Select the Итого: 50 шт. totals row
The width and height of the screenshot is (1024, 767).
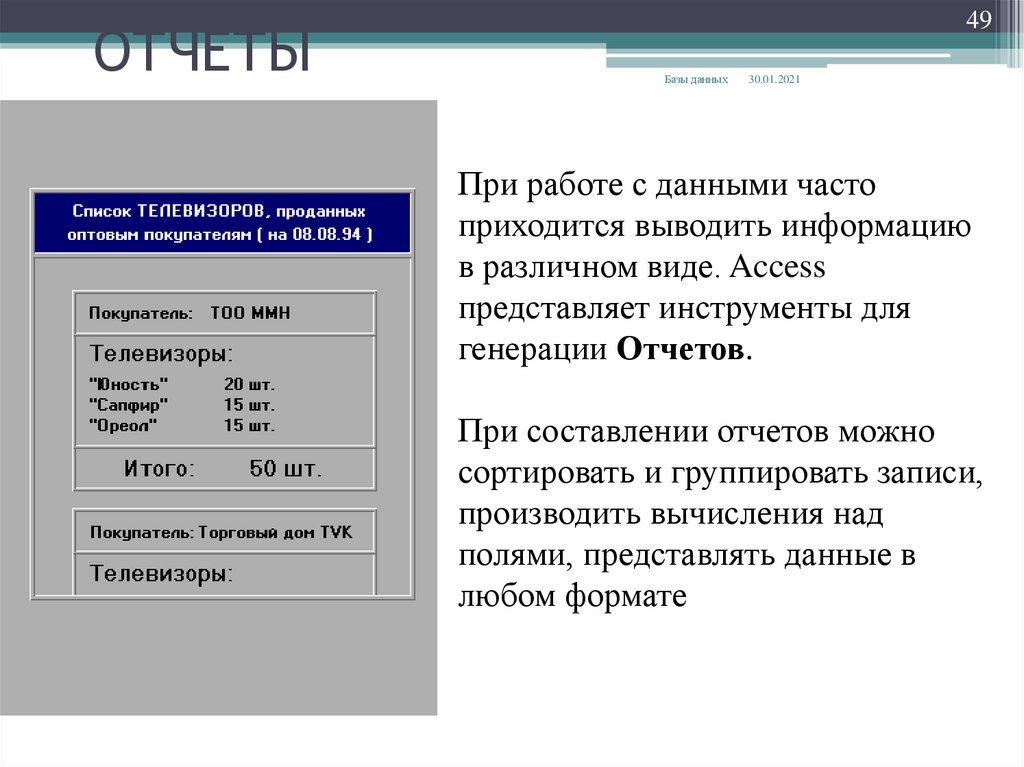click(222, 466)
